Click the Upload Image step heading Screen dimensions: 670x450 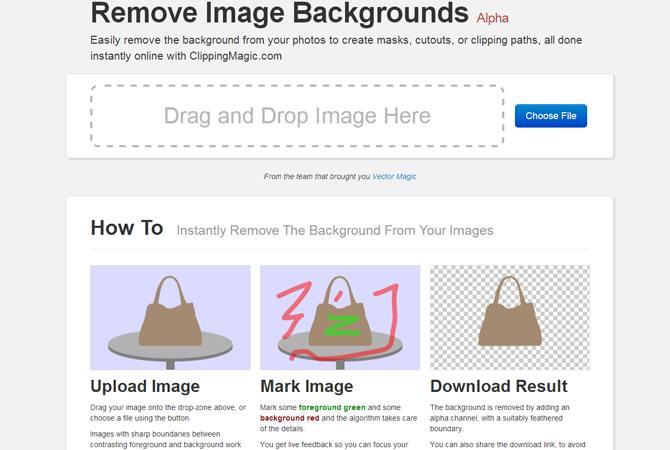[x=145, y=386]
